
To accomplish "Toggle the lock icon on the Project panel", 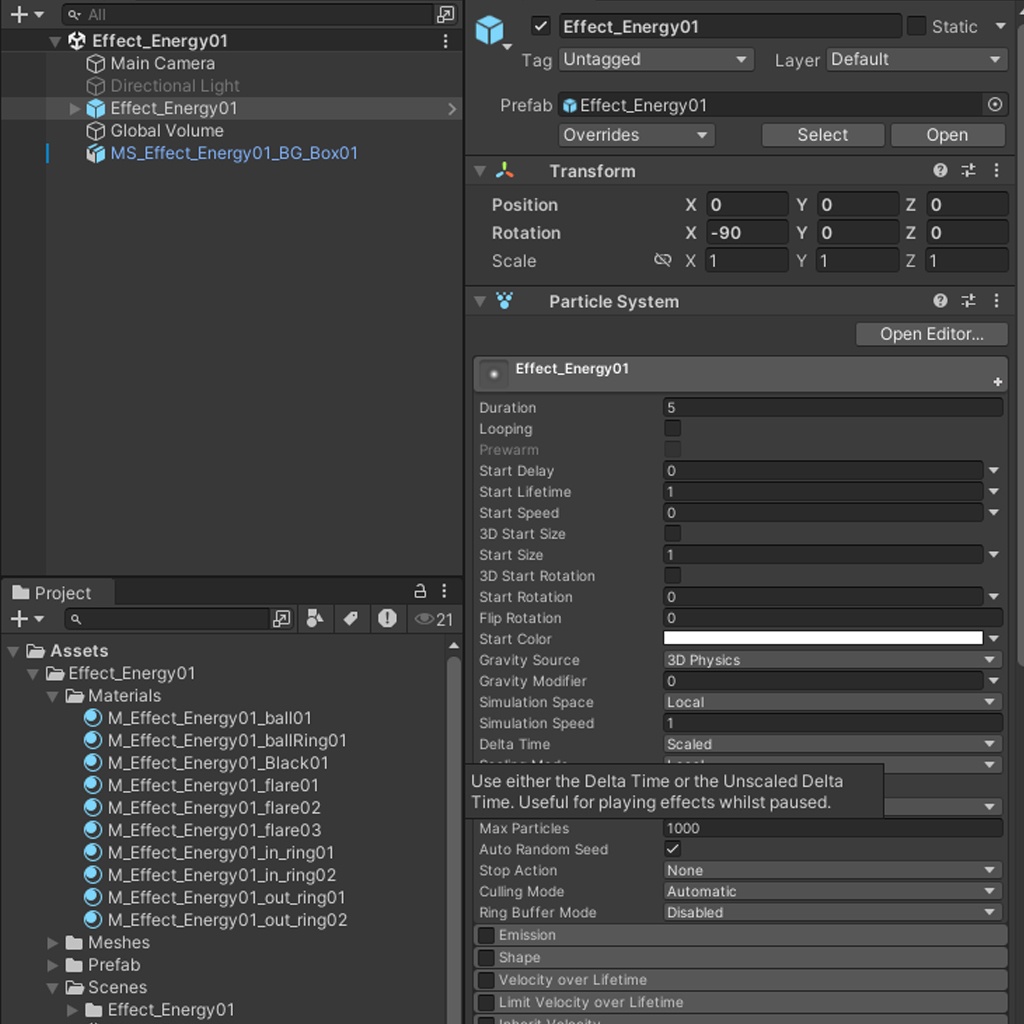I will pos(420,591).
